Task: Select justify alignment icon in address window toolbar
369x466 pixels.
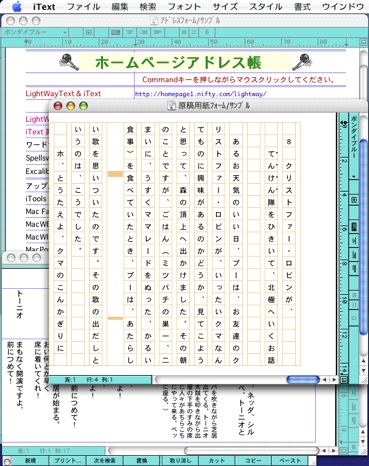Action: tap(116, 32)
